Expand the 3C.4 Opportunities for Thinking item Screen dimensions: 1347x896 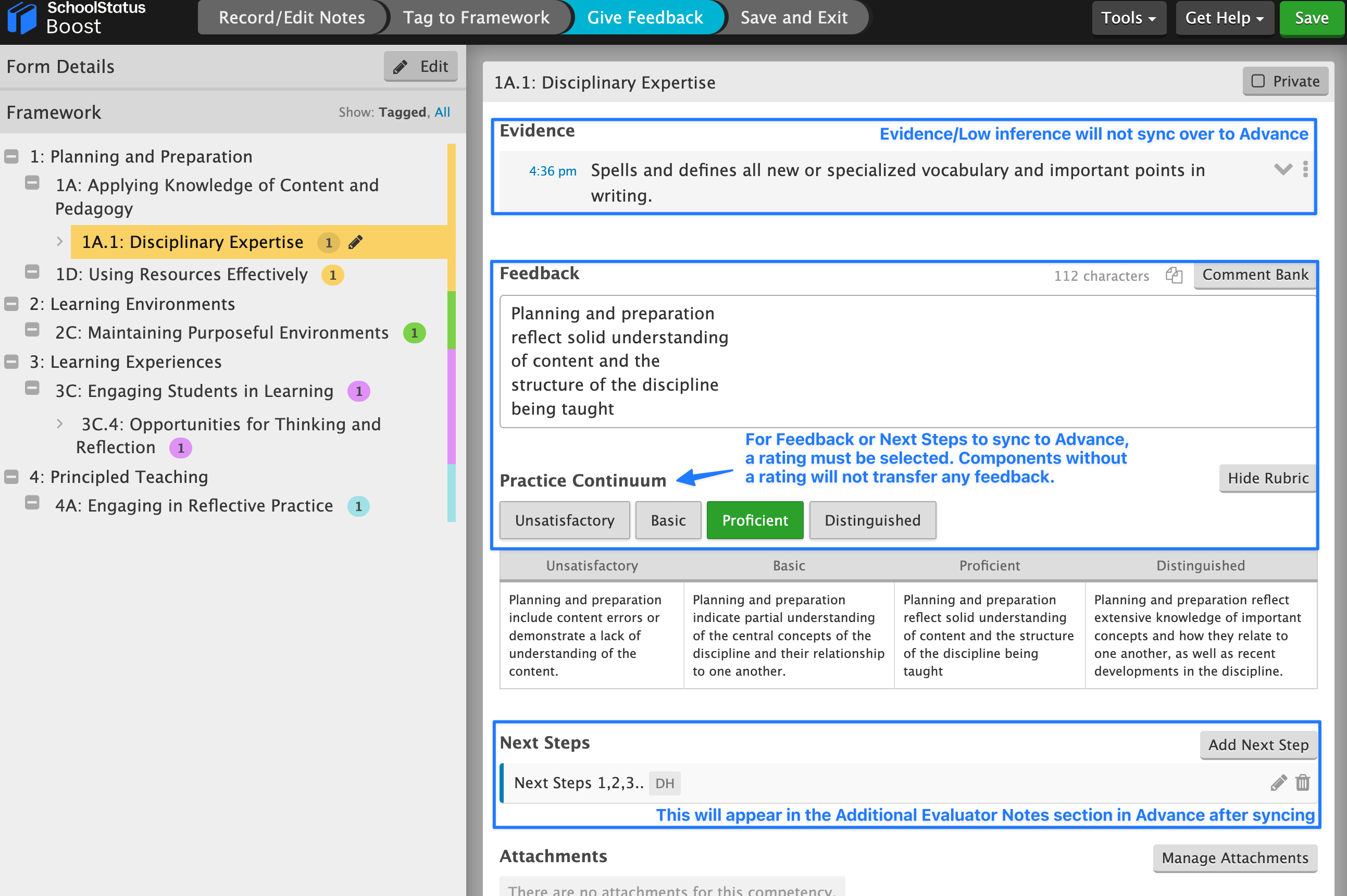tap(59, 424)
